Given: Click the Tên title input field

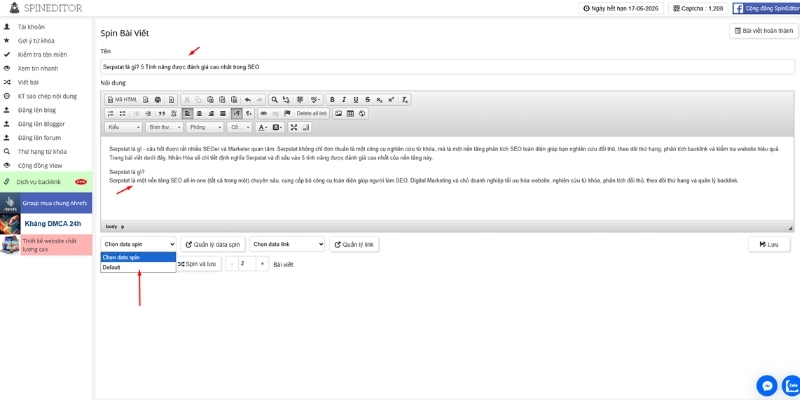Looking at the screenshot, I should point(447,67).
